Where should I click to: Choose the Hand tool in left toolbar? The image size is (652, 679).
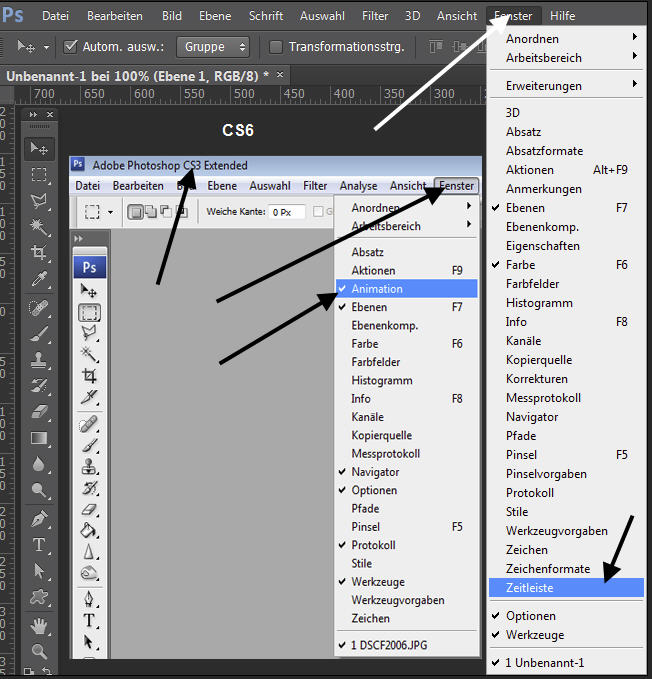pyautogui.click(x=39, y=626)
